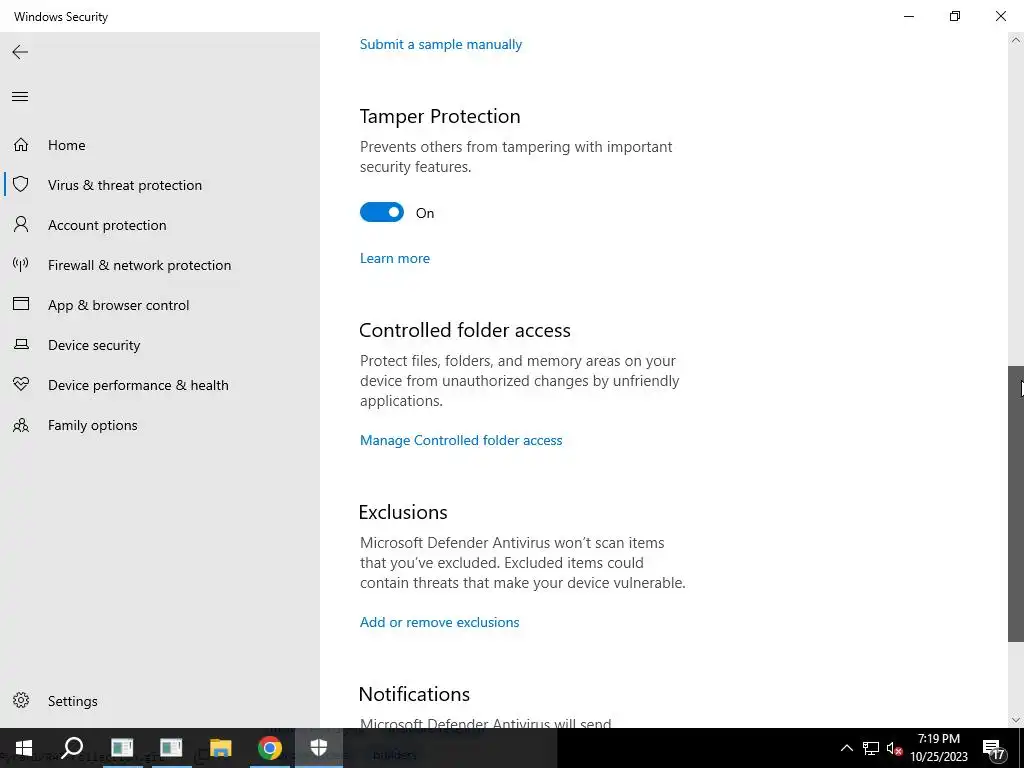Viewport: 1024px width, 768px height.
Task: Click the vertical scrollbar thumb
Action: click(1016, 503)
